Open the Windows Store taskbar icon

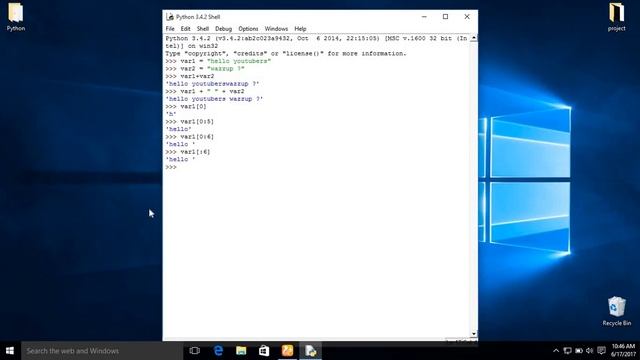(x=264, y=351)
